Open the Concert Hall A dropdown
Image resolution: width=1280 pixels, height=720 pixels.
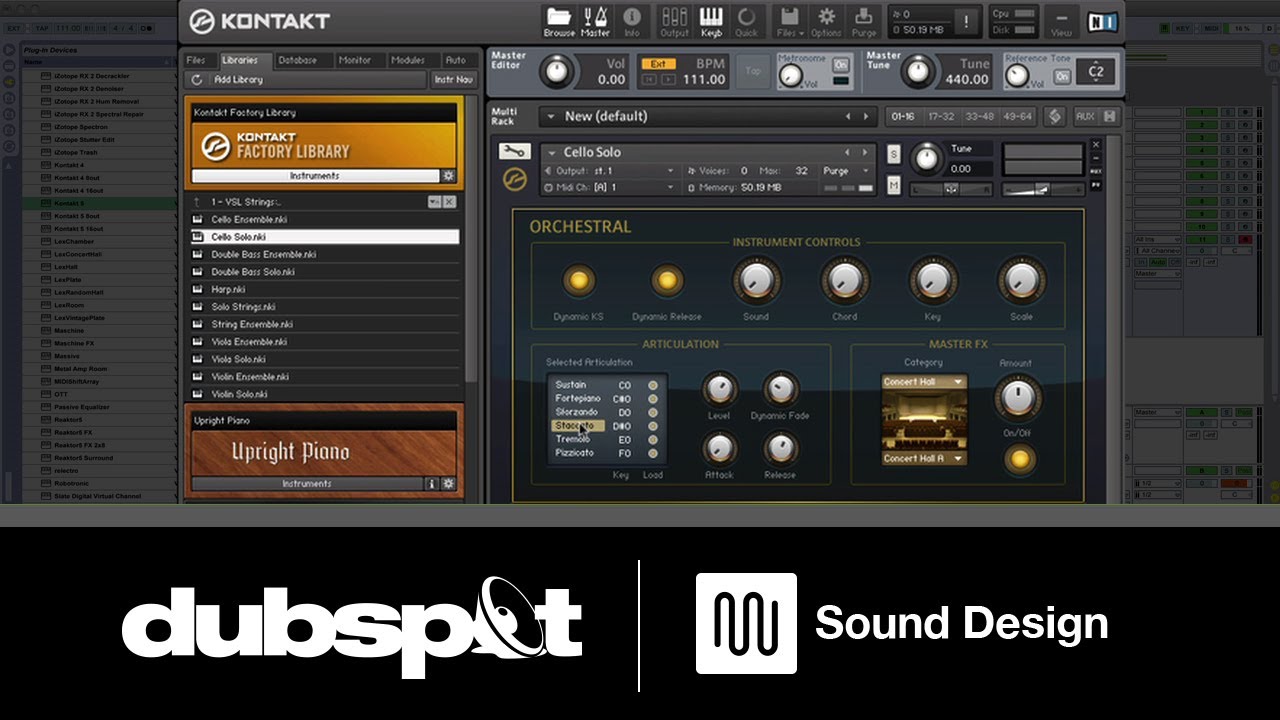coord(923,459)
